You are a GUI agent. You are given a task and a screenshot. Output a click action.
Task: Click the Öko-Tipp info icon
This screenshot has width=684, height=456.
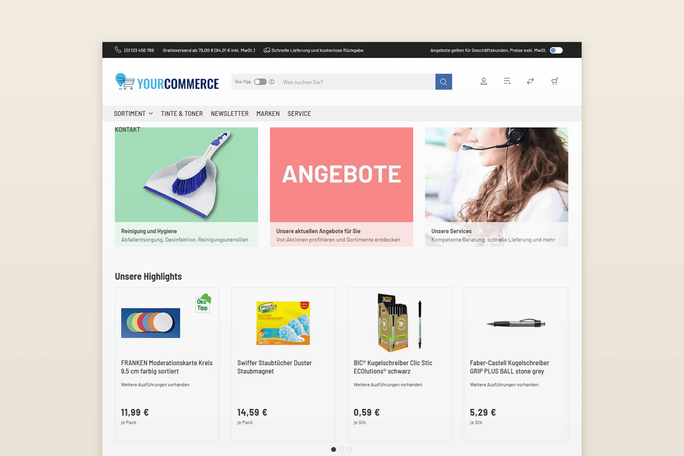(x=272, y=82)
